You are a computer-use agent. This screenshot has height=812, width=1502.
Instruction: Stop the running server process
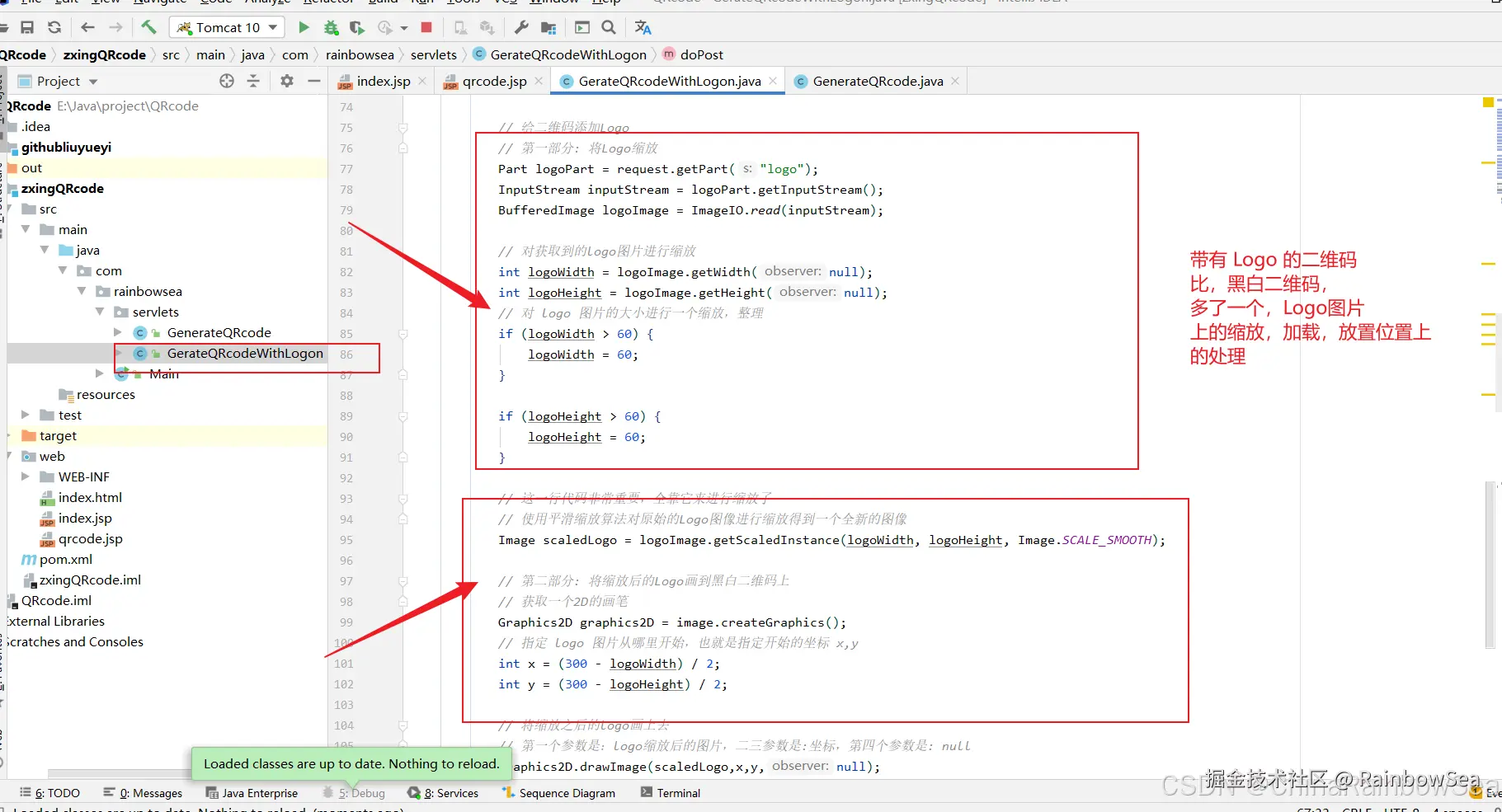pos(426,27)
